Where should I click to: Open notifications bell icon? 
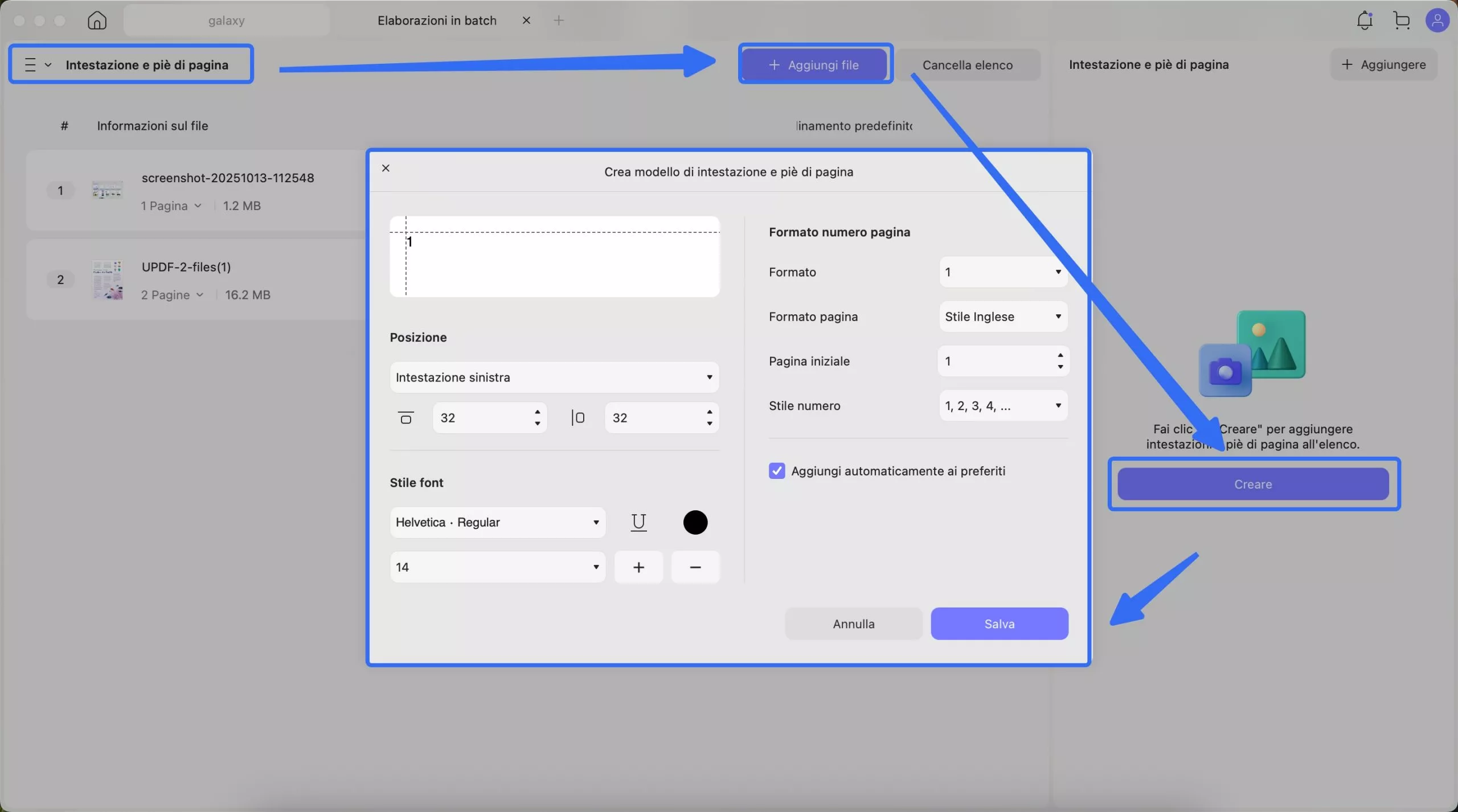(1365, 20)
